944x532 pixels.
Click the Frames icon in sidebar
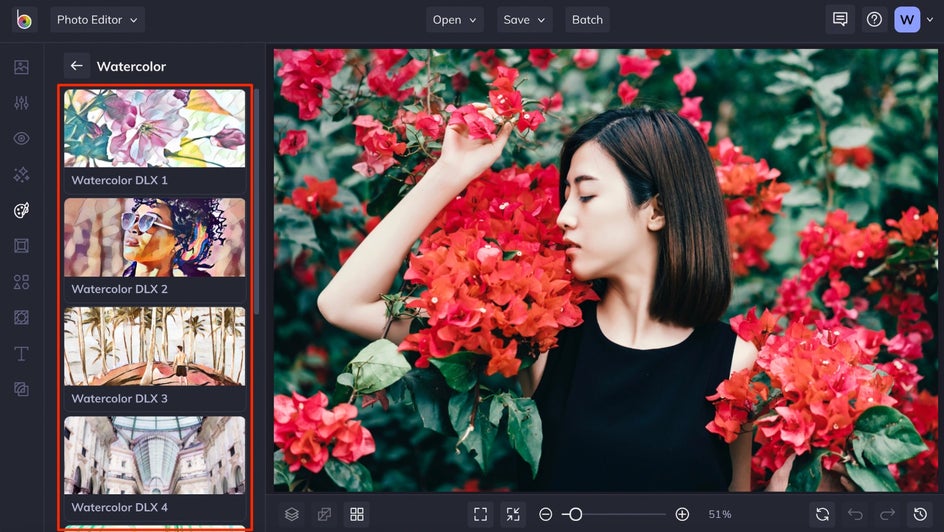pyautogui.click(x=21, y=246)
